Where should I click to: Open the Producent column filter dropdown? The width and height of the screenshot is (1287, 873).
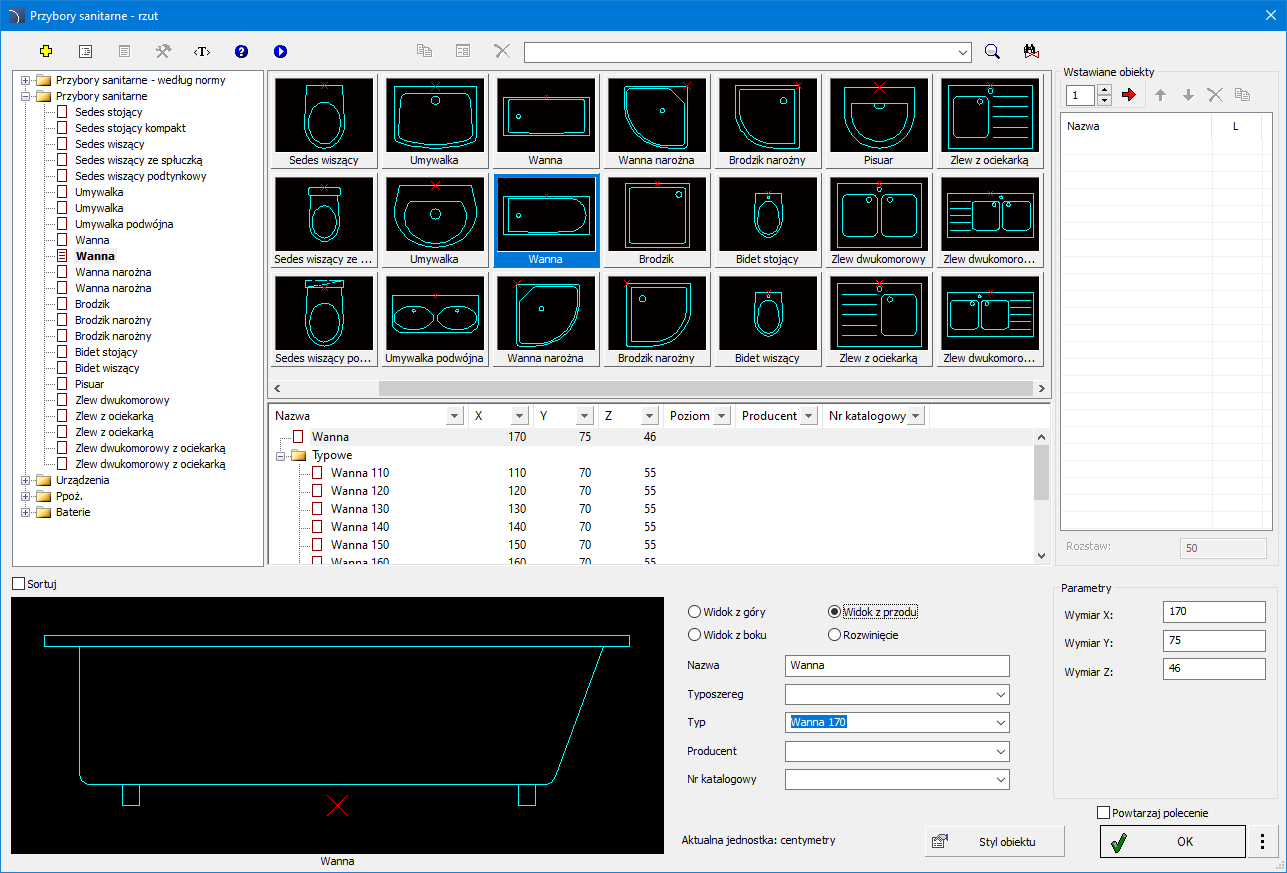click(x=808, y=416)
